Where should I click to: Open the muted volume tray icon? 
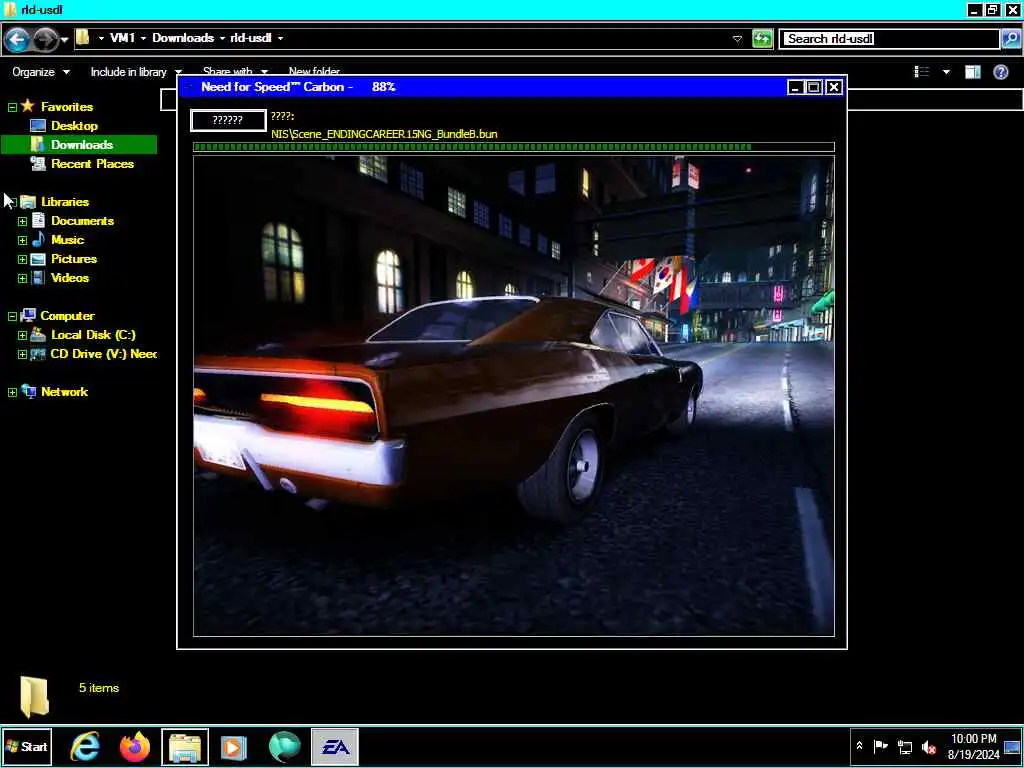928,746
